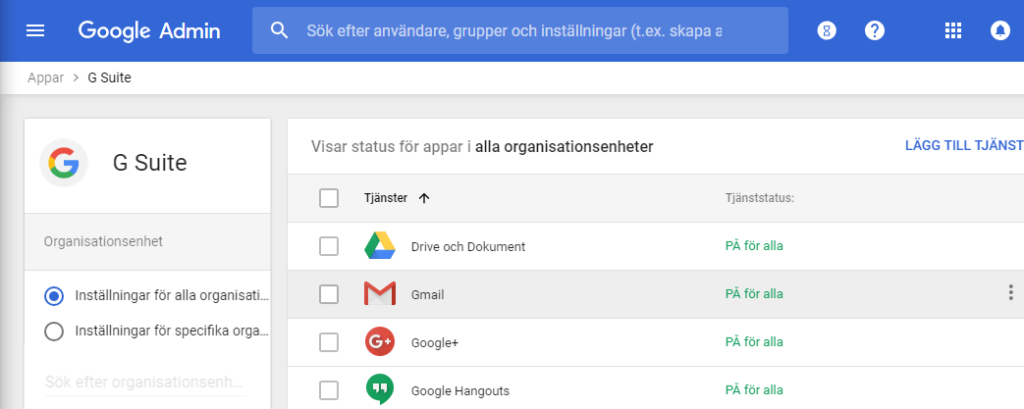The height and width of the screenshot is (409, 1024).
Task: Click the Google Hangouts green icon
Action: point(379,389)
